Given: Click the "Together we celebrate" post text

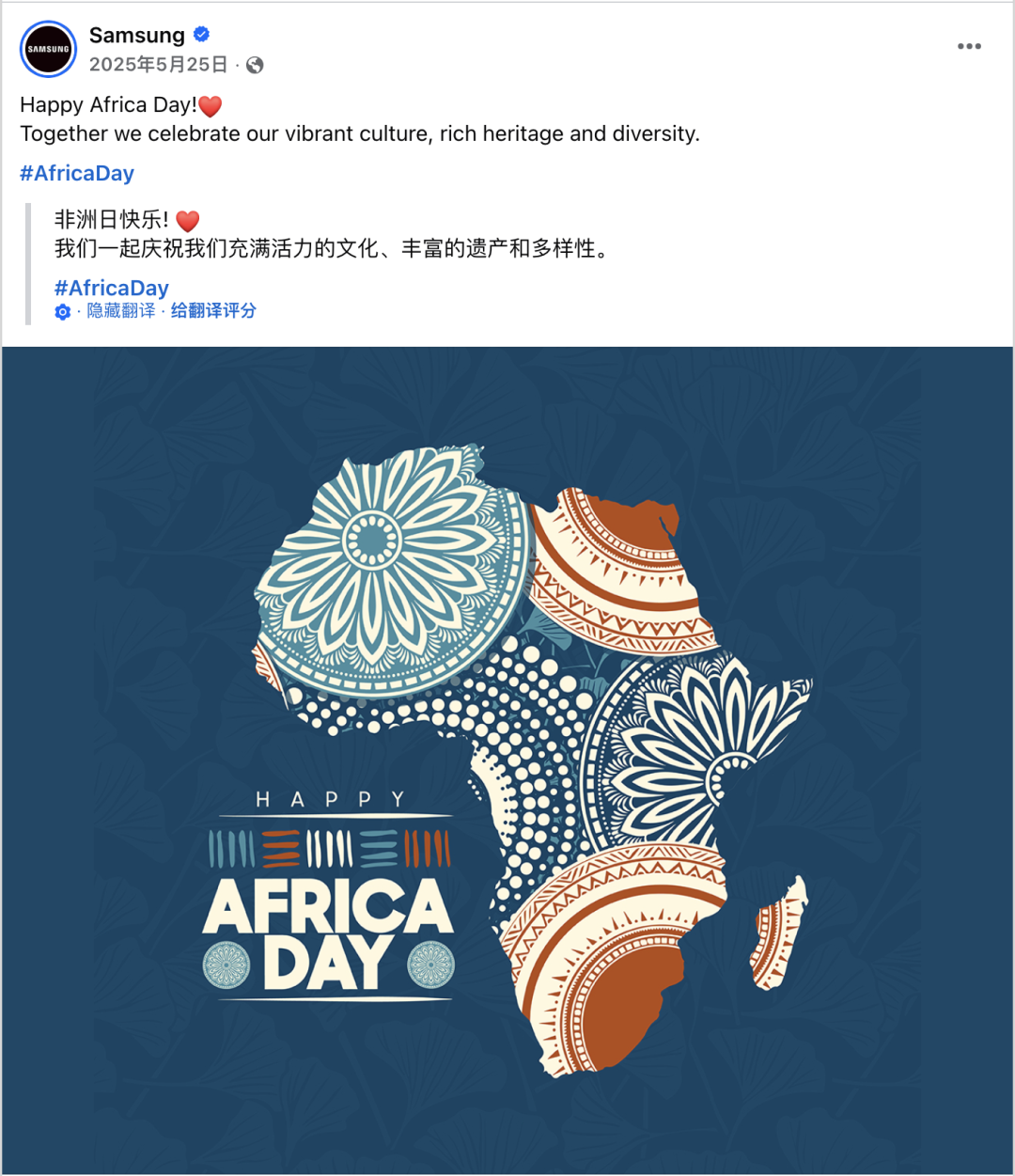Looking at the screenshot, I should click(x=360, y=133).
